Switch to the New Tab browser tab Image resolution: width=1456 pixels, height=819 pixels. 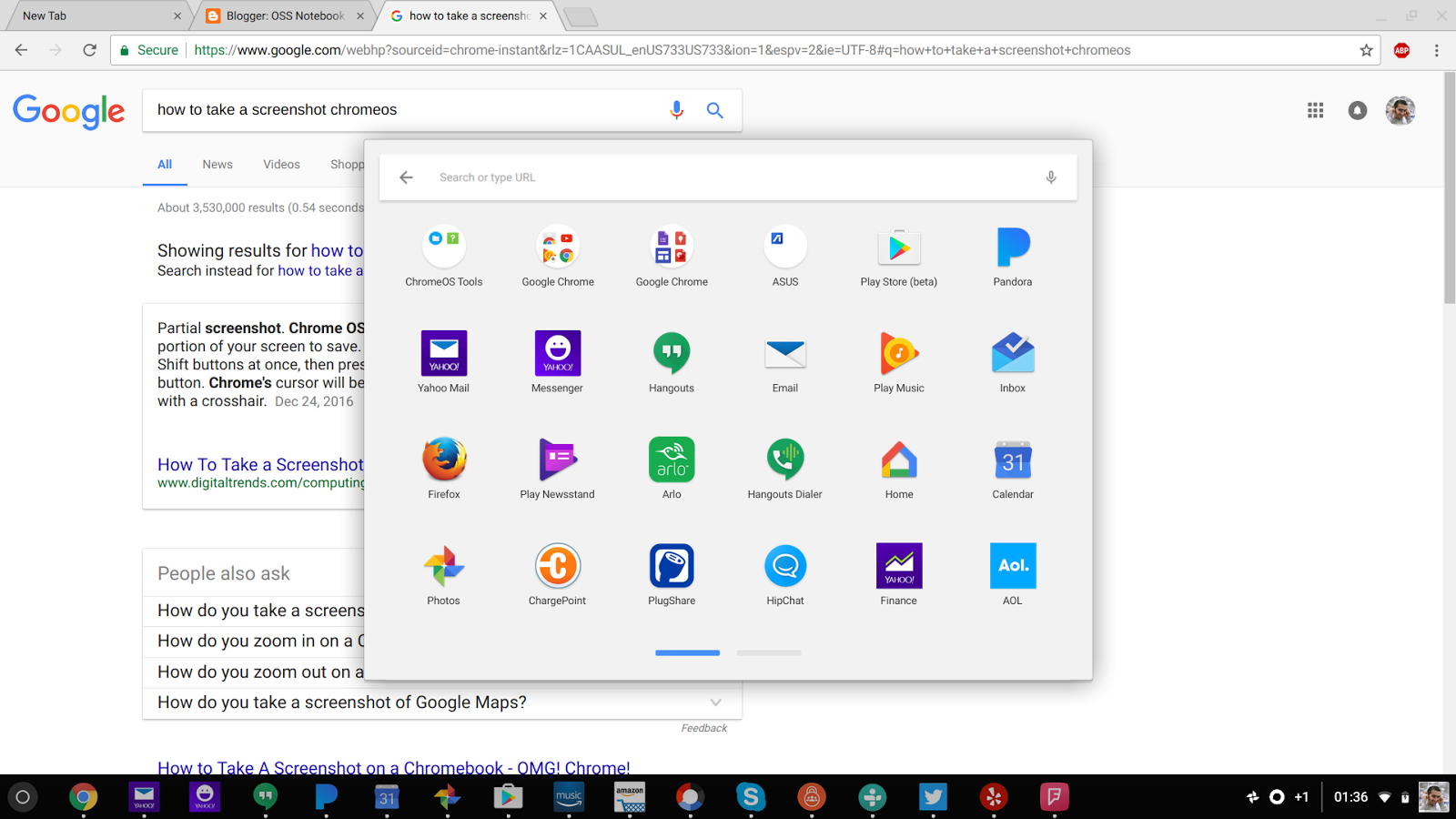(x=96, y=15)
